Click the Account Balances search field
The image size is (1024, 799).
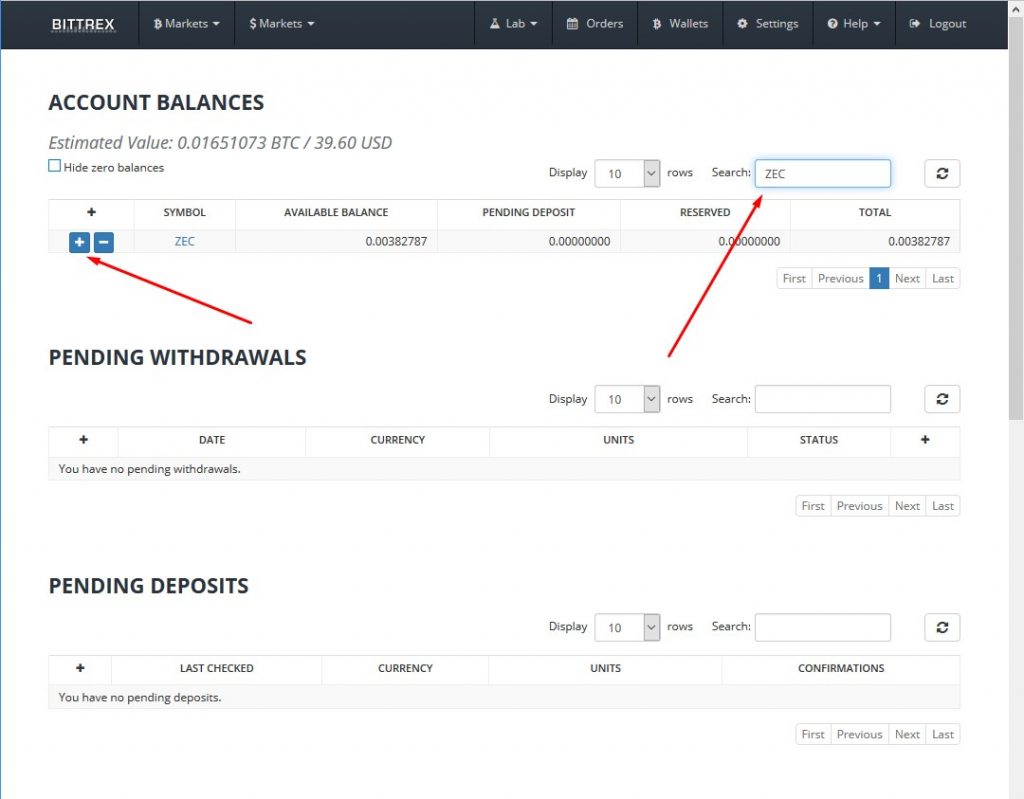tap(822, 173)
